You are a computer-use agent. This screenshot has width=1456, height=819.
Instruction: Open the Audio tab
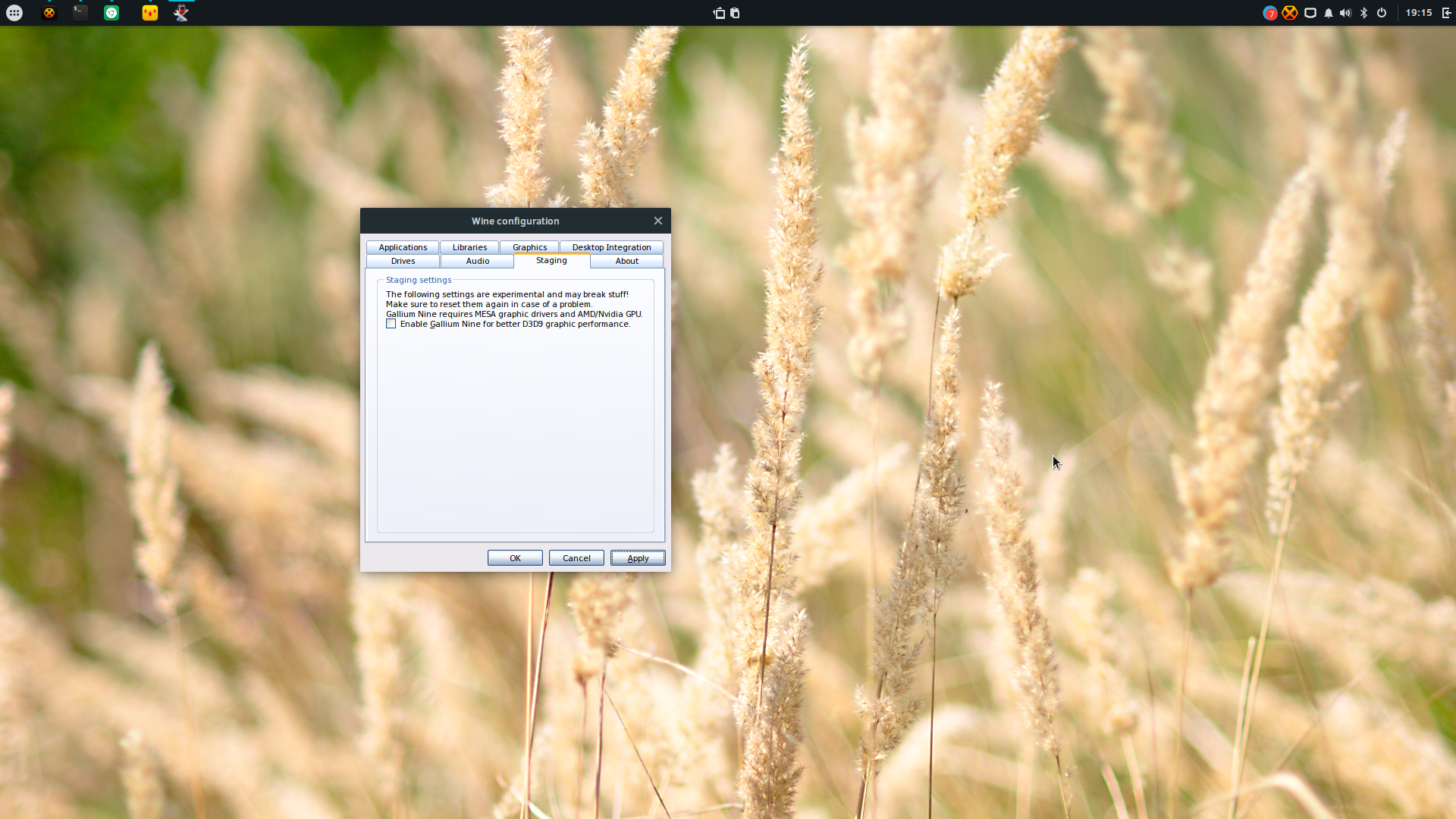(x=478, y=261)
